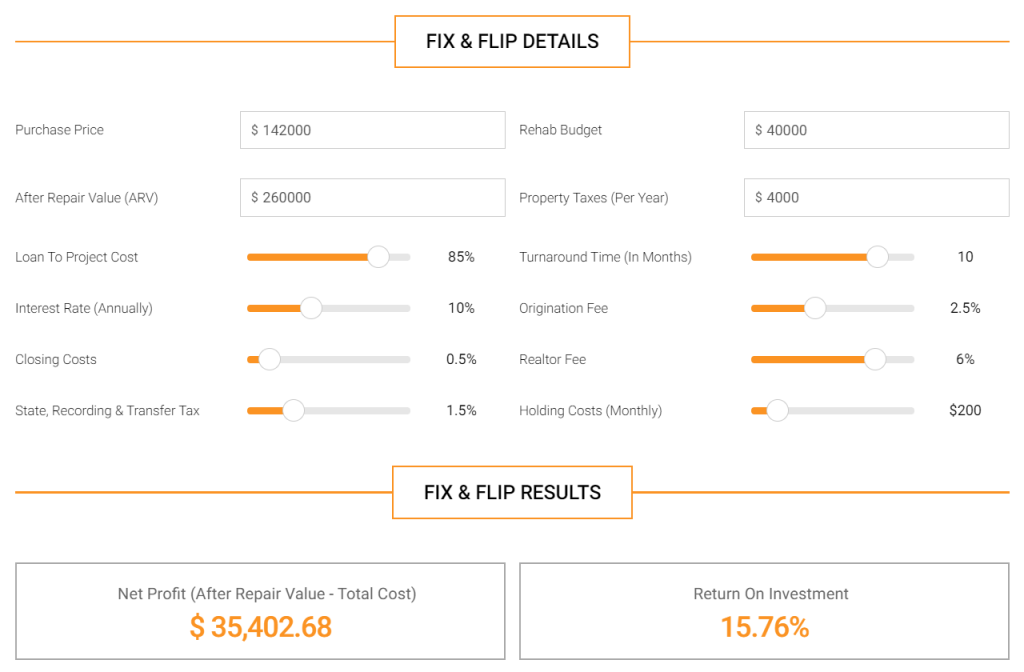Click the Fix & Flip Results heading box
Viewport: 1024px width, 672px height.
(512, 492)
